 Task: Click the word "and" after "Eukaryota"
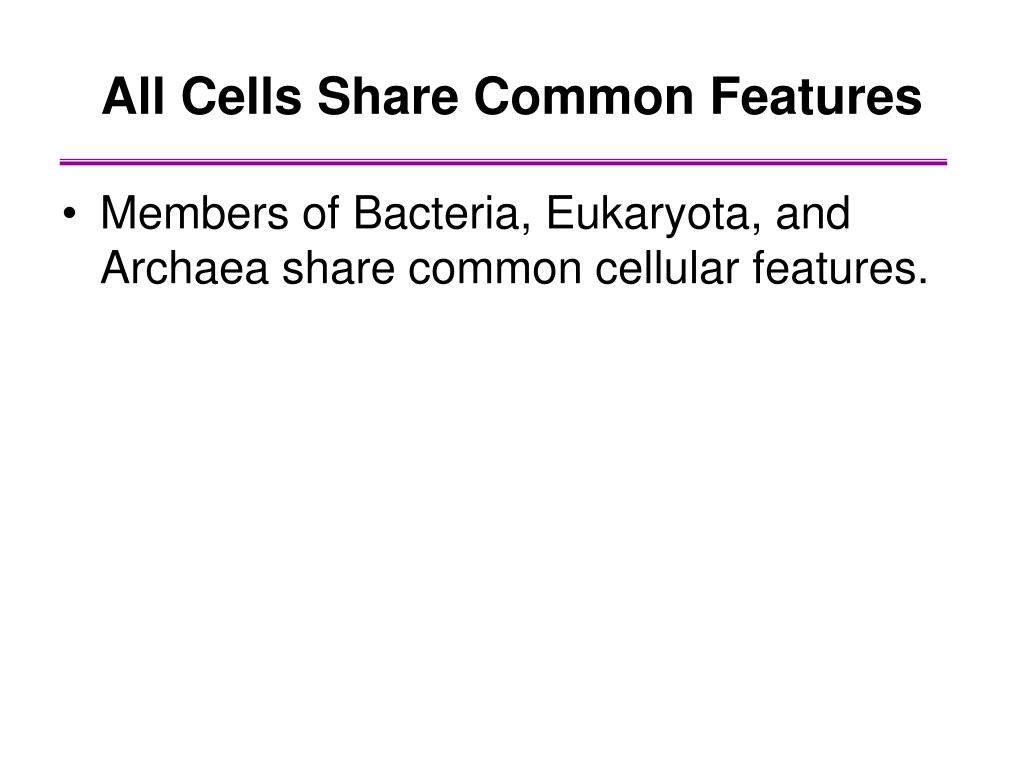coord(812,213)
